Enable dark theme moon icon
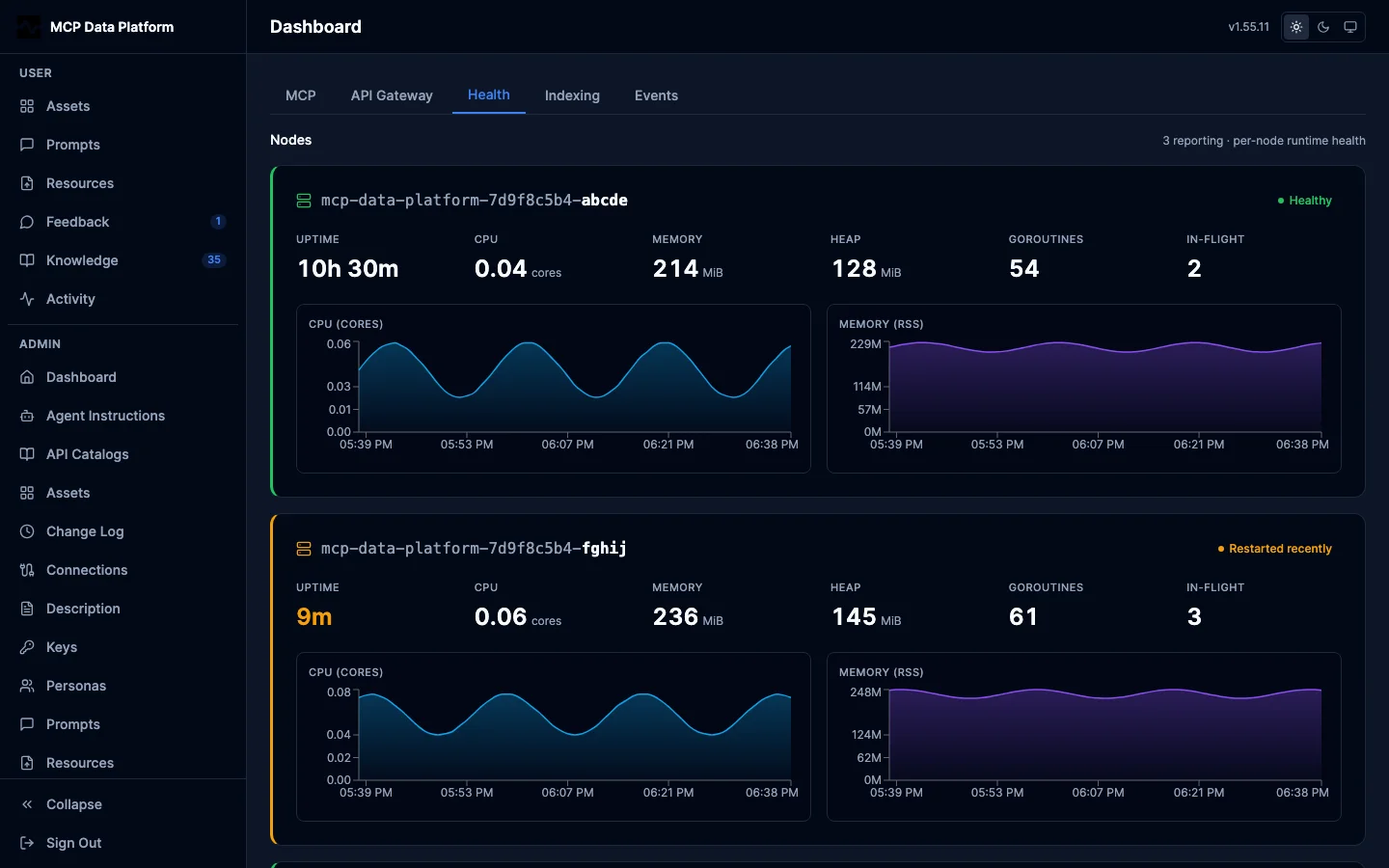 [x=1323, y=27]
